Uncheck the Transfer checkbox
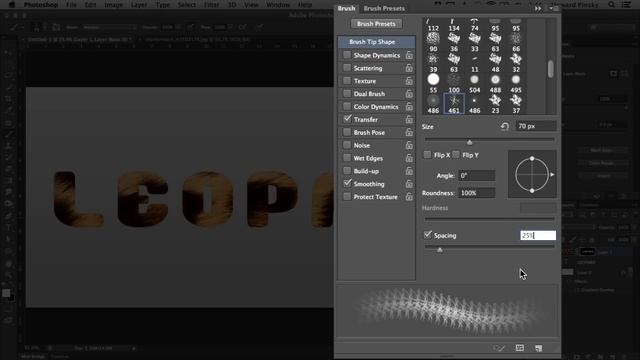 (x=347, y=119)
